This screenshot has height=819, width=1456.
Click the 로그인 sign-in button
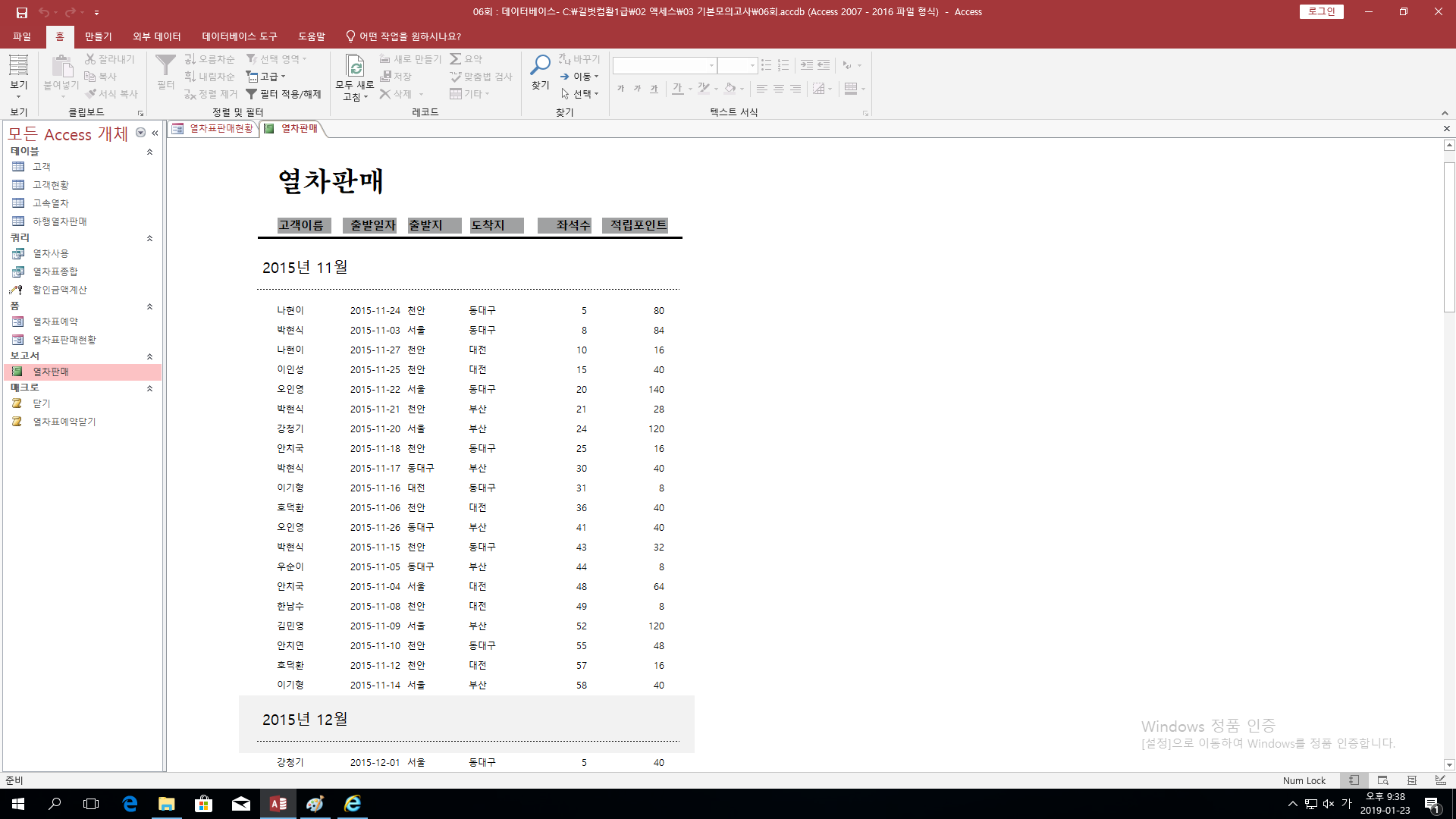click(x=1321, y=11)
